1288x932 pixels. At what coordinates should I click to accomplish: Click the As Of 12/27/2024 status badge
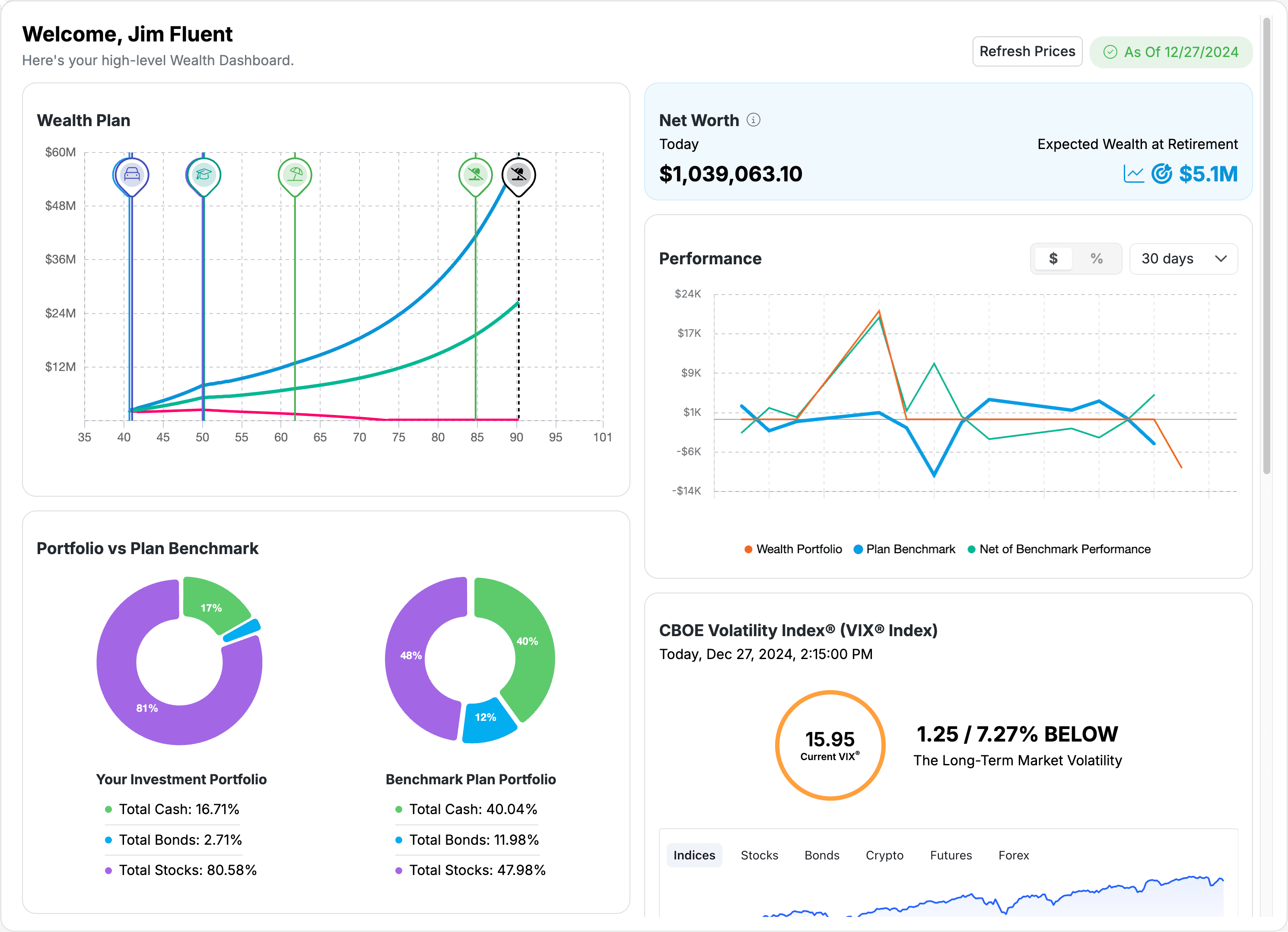point(1171,52)
